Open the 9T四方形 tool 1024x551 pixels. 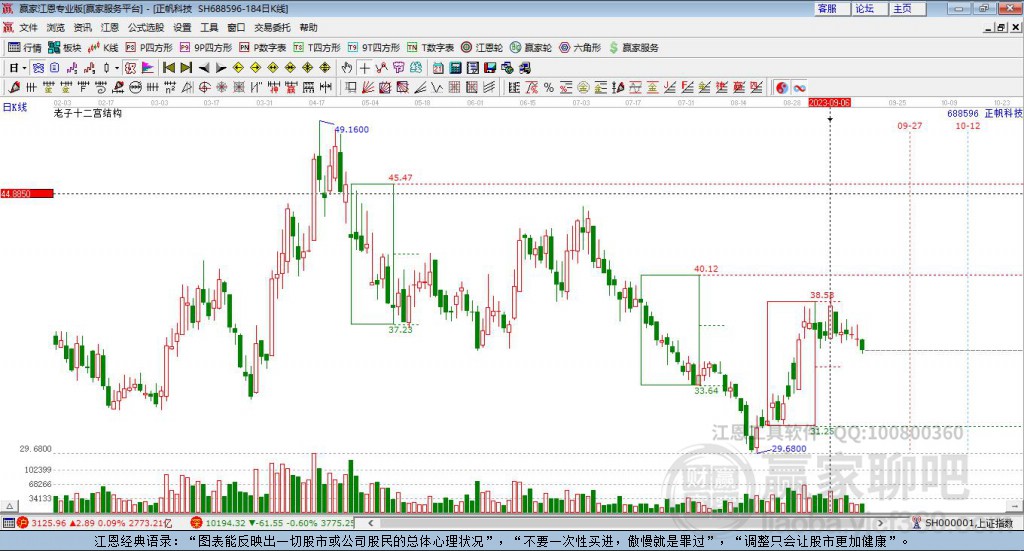[x=374, y=48]
